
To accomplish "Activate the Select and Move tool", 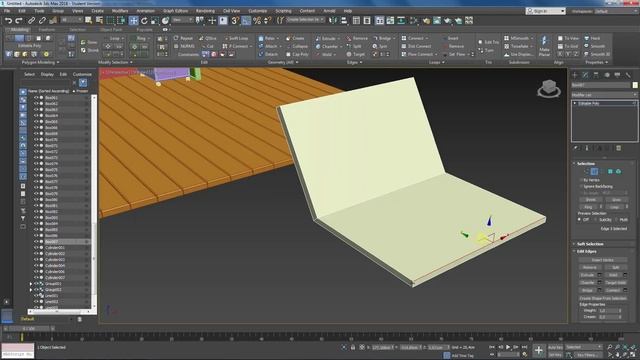I will click(133, 20).
